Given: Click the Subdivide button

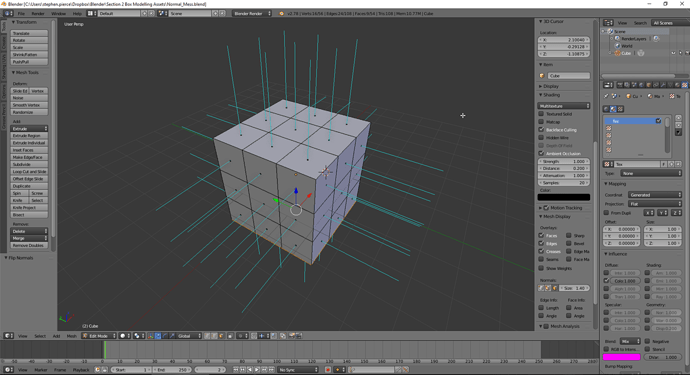Looking at the screenshot, I should [29, 164].
